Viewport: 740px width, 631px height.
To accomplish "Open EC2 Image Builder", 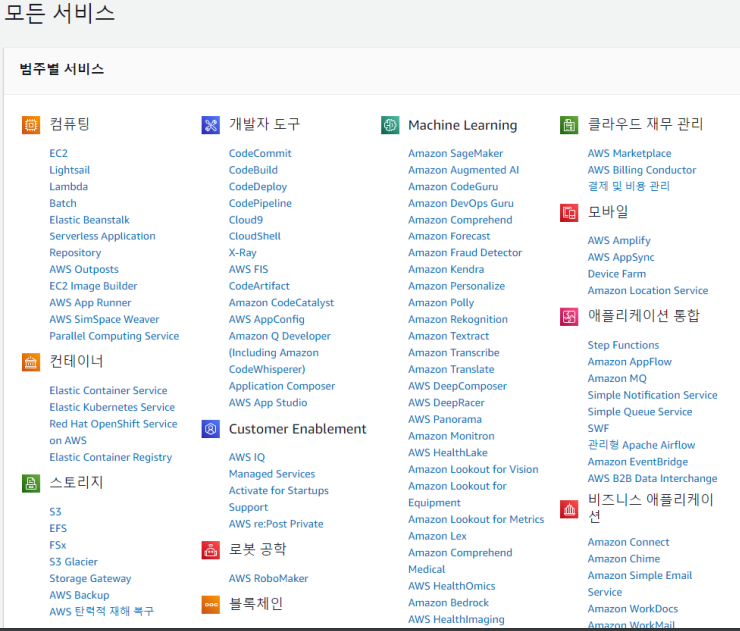I will click(93, 286).
